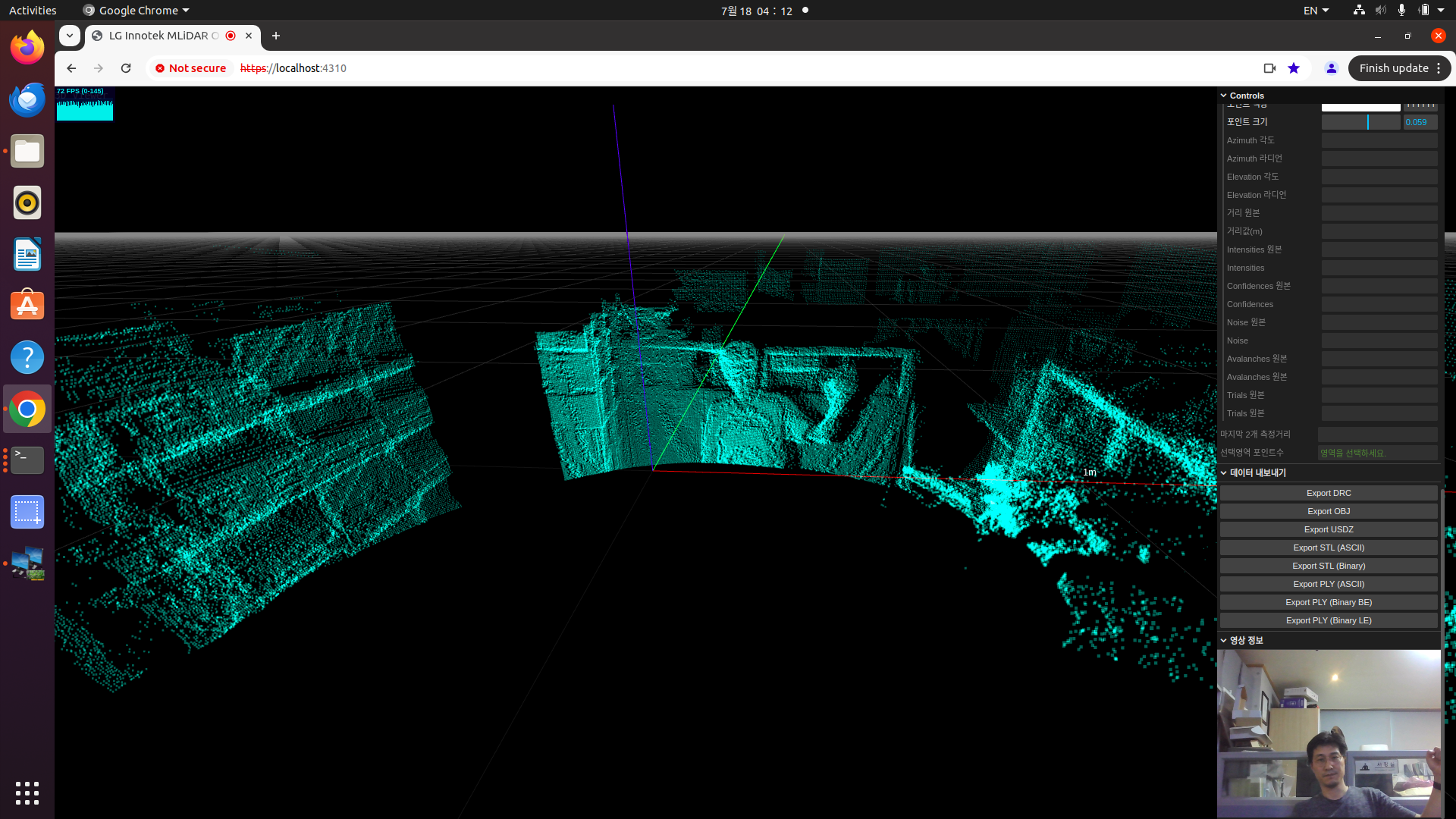The width and height of the screenshot is (1456, 819).
Task: Click the Export OBJ button
Action: click(x=1328, y=510)
